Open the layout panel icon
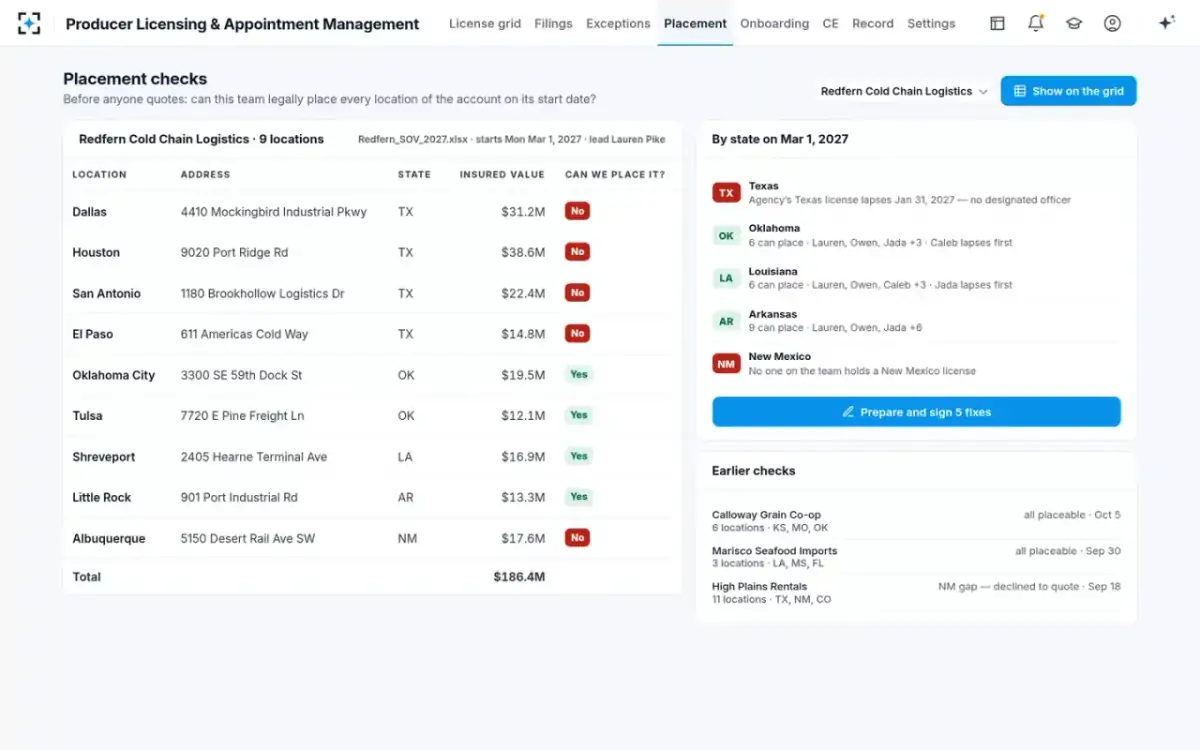Image resolution: width=1200 pixels, height=750 pixels. 997,23
